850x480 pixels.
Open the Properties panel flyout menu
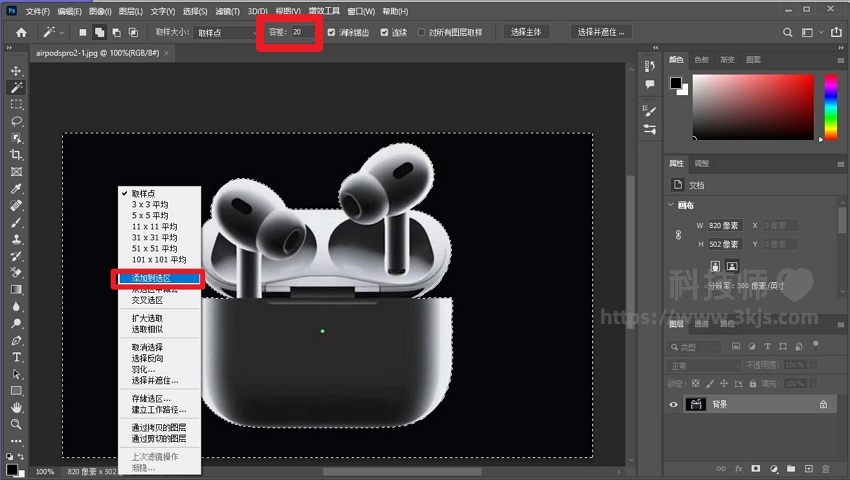point(840,164)
